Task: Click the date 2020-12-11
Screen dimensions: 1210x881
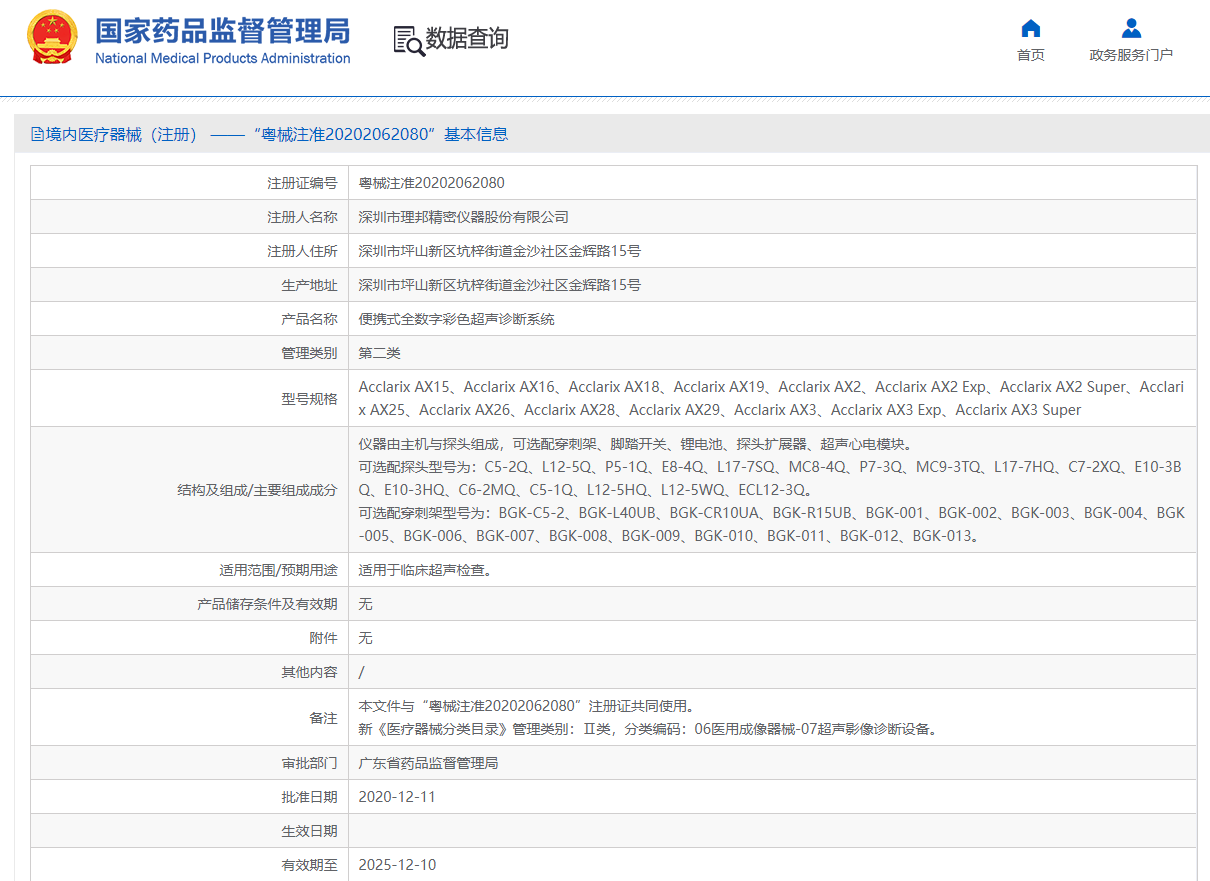Action: (x=397, y=797)
